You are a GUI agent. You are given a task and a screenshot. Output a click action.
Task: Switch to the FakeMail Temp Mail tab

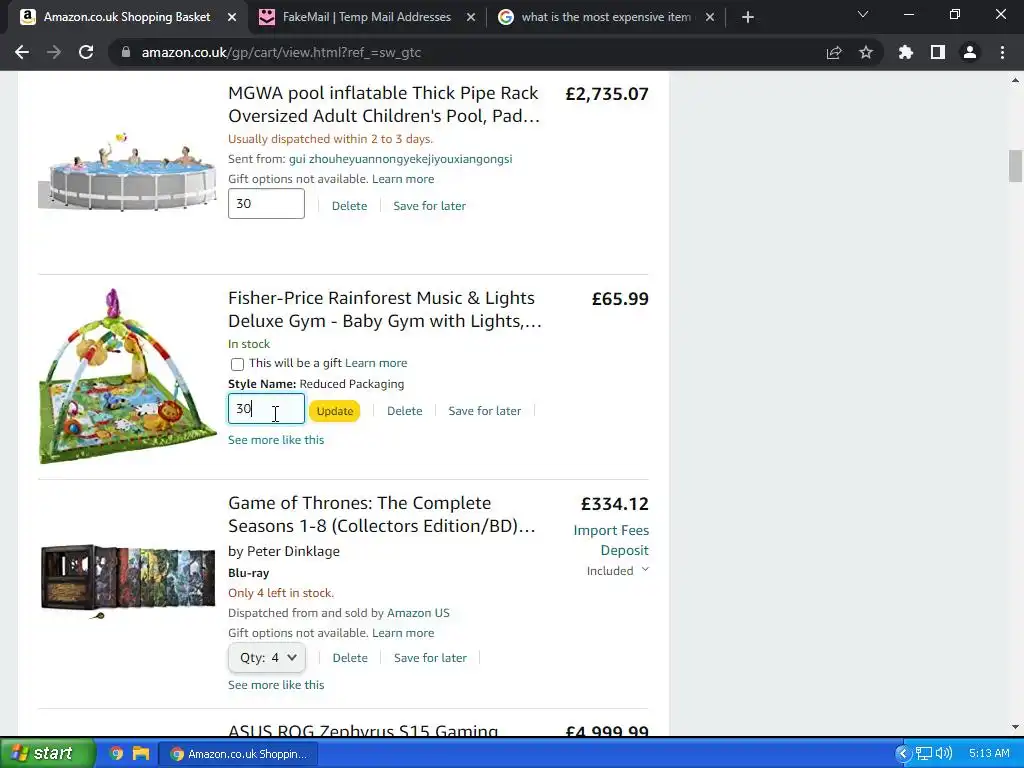point(366,17)
